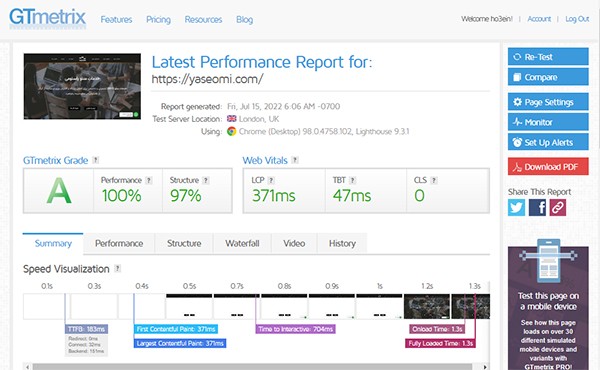The height and width of the screenshot is (370, 600).
Task: Click the Structure score help icon
Action: coord(205,180)
